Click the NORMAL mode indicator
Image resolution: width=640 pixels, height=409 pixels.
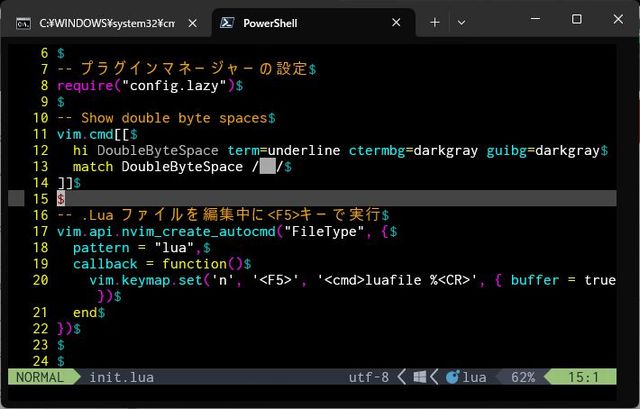39,377
